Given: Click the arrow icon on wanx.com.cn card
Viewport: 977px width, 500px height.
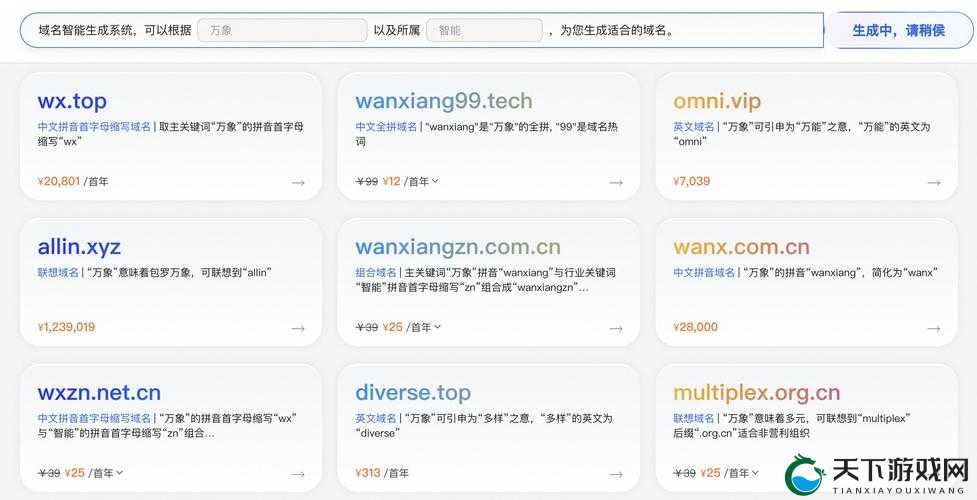Looking at the screenshot, I should [933, 329].
